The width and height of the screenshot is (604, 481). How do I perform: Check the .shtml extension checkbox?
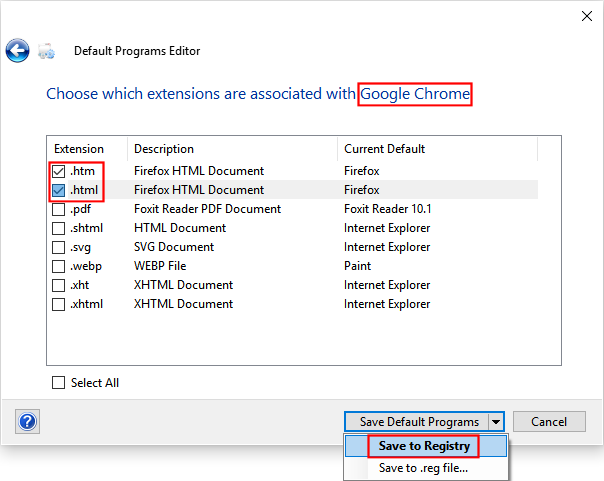[59, 228]
